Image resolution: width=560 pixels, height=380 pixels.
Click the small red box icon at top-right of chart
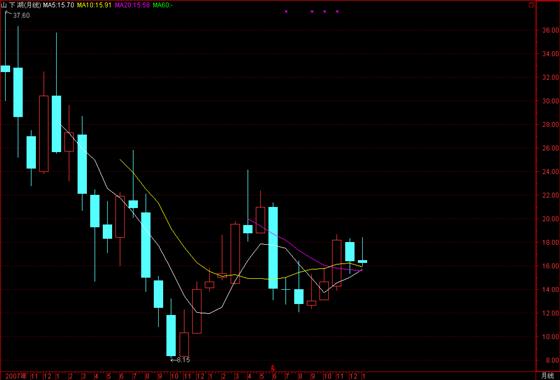click(531, 5)
